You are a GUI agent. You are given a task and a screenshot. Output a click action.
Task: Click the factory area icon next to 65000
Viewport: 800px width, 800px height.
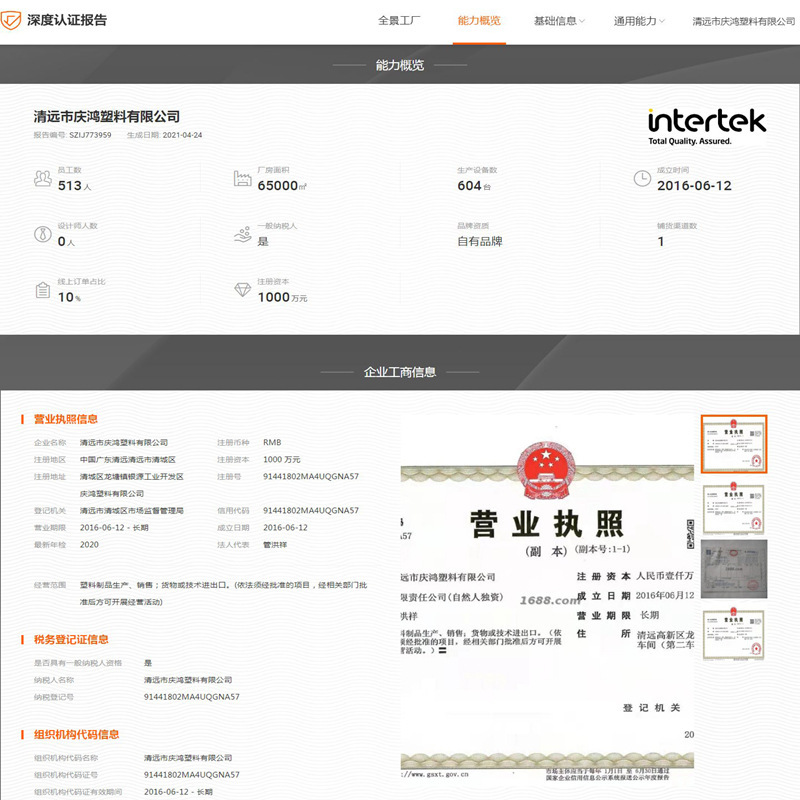[242, 179]
